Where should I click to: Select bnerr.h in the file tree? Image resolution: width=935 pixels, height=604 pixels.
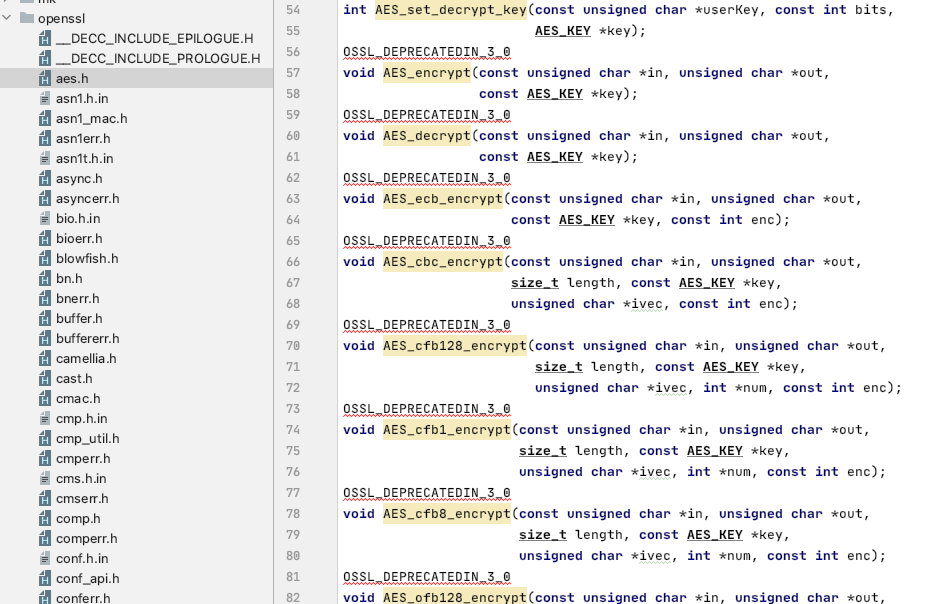coord(78,298)
